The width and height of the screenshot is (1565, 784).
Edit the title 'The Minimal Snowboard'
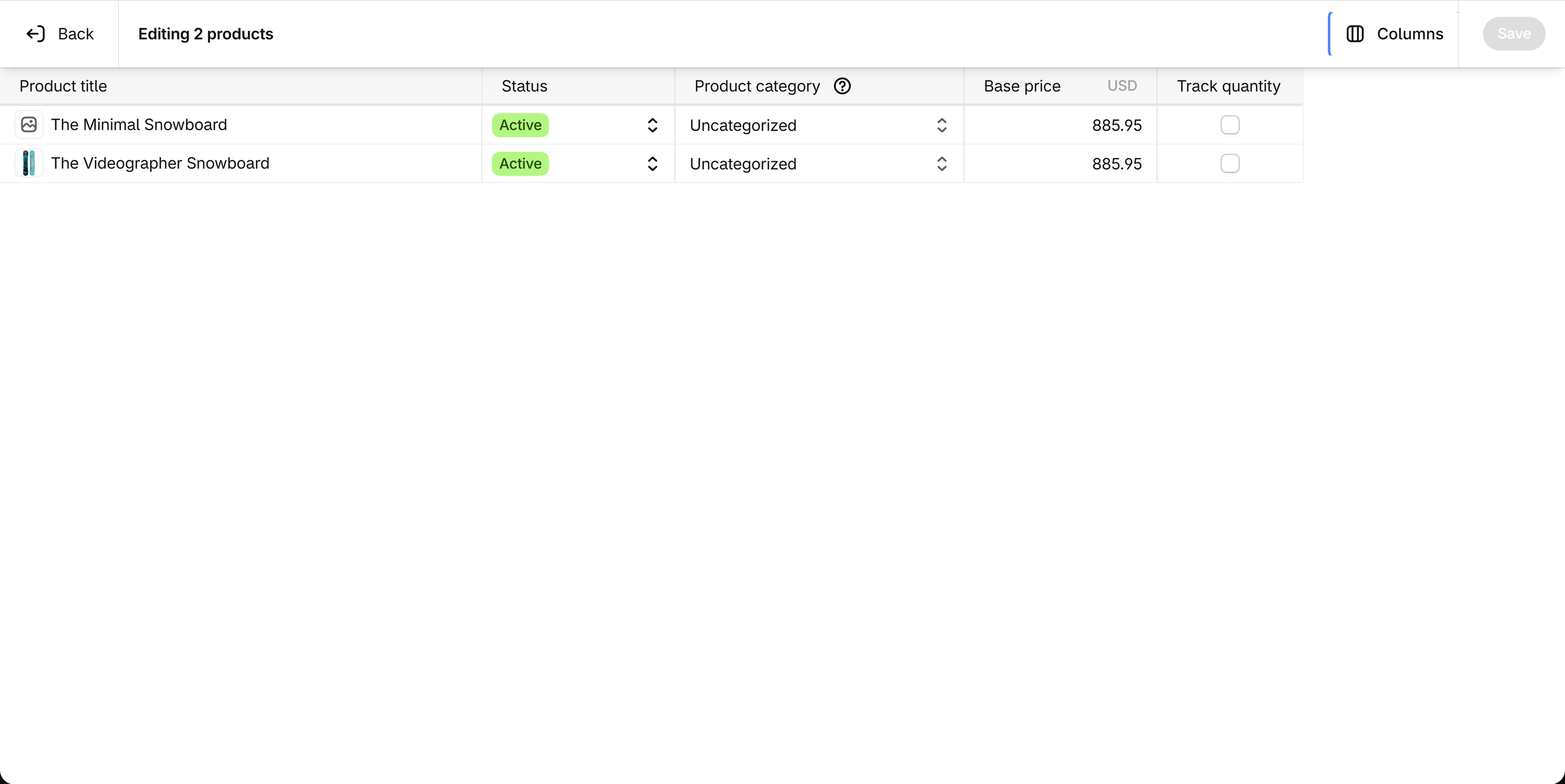click(138, 125)
